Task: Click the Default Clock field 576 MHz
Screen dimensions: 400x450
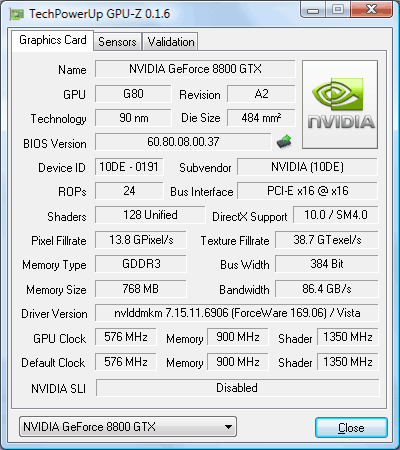Action: click(x=126, y=362)
